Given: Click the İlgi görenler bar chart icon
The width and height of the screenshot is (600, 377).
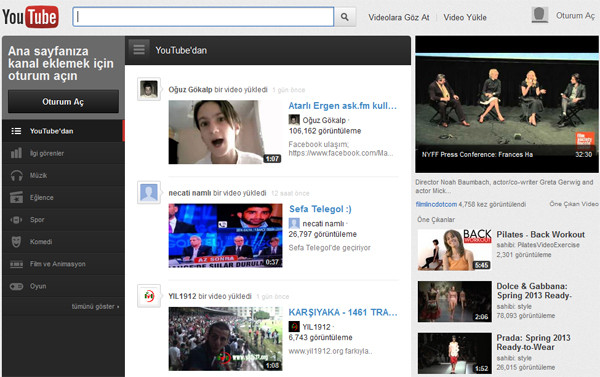Looking at the screenshot, I should (16, 153).
